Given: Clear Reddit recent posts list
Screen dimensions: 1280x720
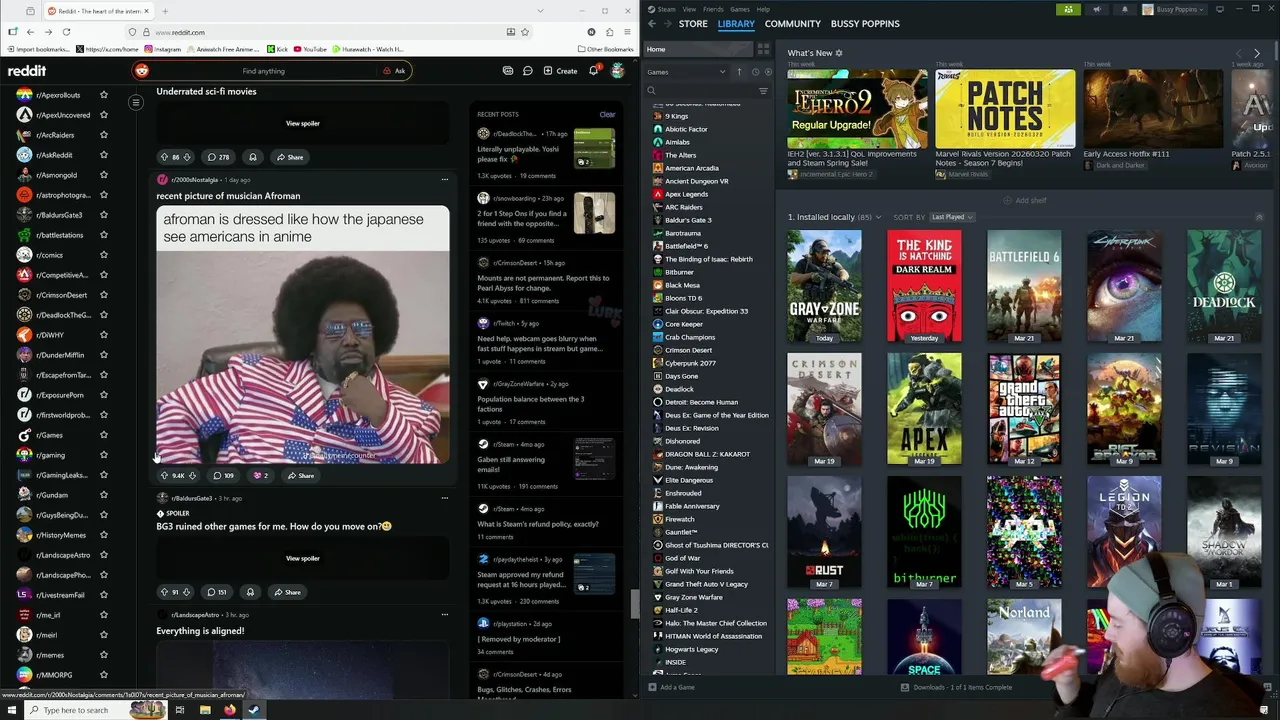Looking at the screenshot, I should click(x=607, y=114).
